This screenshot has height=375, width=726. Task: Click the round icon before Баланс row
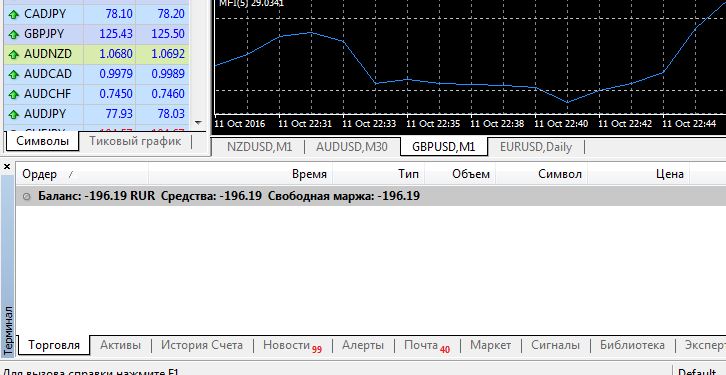tap(27, 197)
